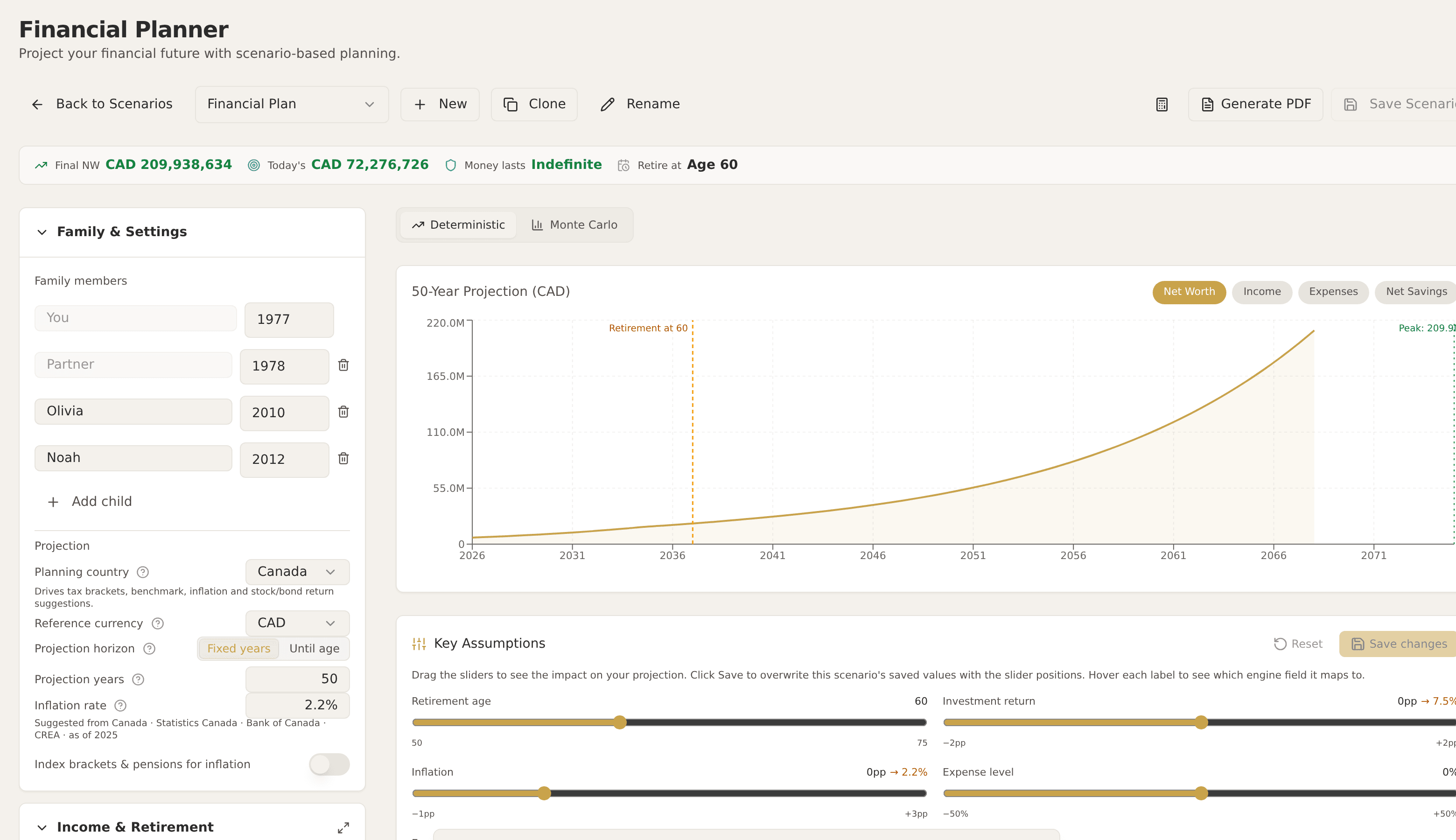This screenshot has width=1456, height=840.
Task: Delete the Partner family member
Action: 343,365
